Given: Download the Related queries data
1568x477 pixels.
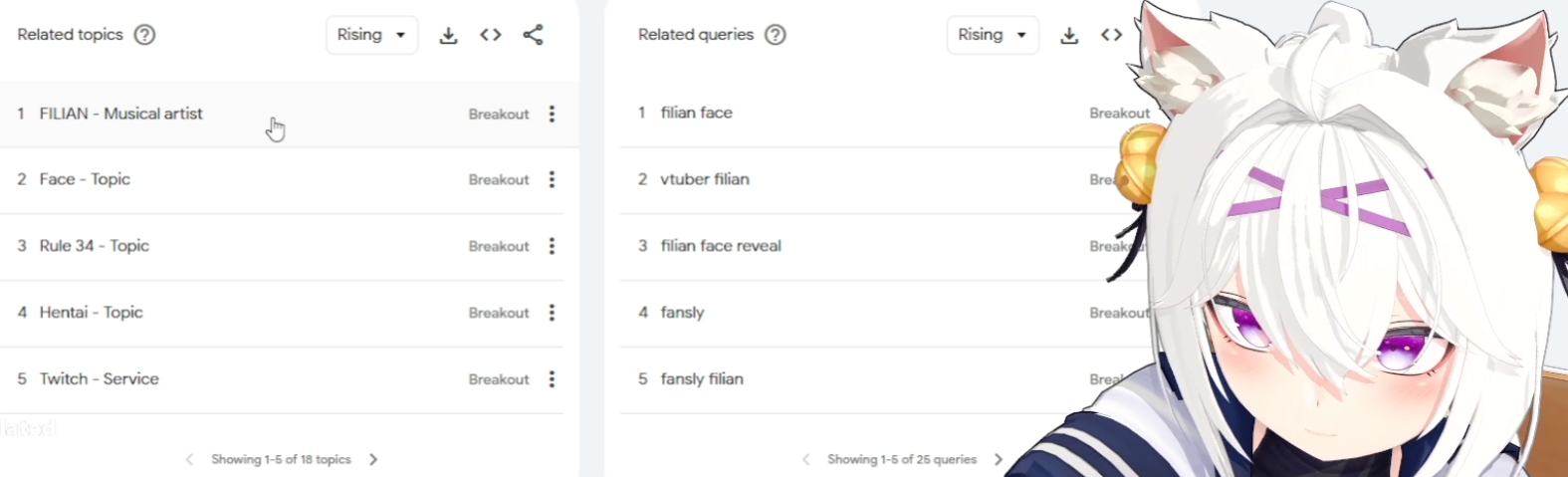Looking at the screenshot, I should 1069,35.
